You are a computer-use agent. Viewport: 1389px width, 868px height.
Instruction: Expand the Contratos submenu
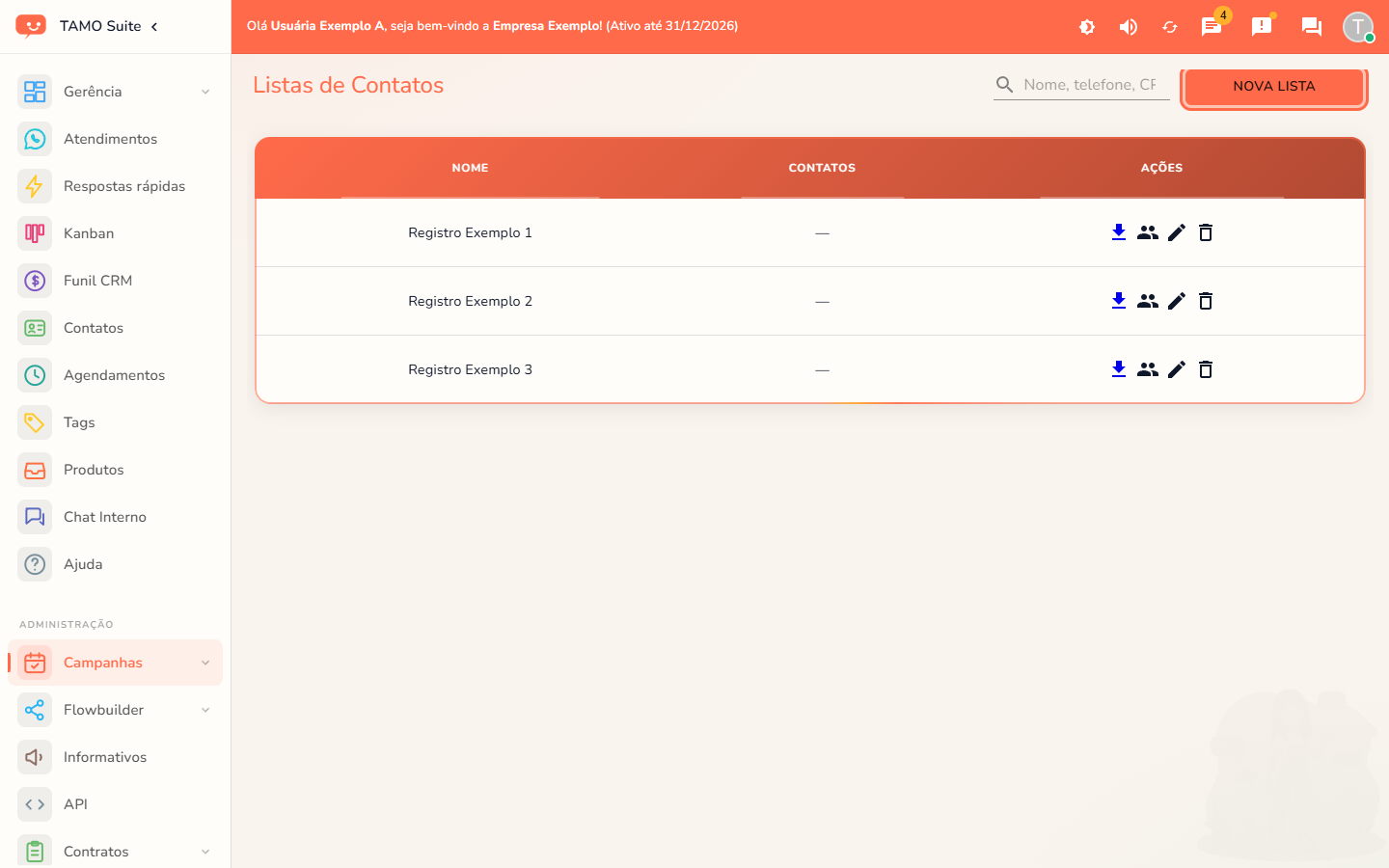(116, 852)
